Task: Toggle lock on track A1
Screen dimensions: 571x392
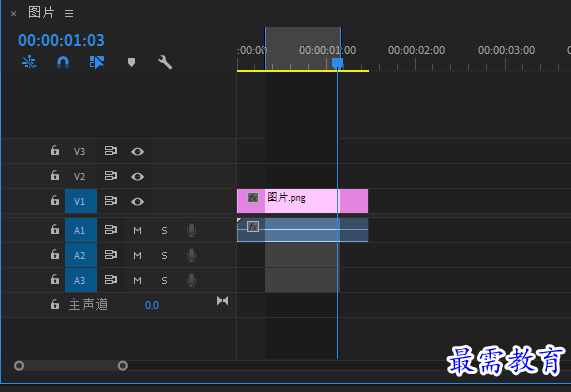Action: pos(55,229)
